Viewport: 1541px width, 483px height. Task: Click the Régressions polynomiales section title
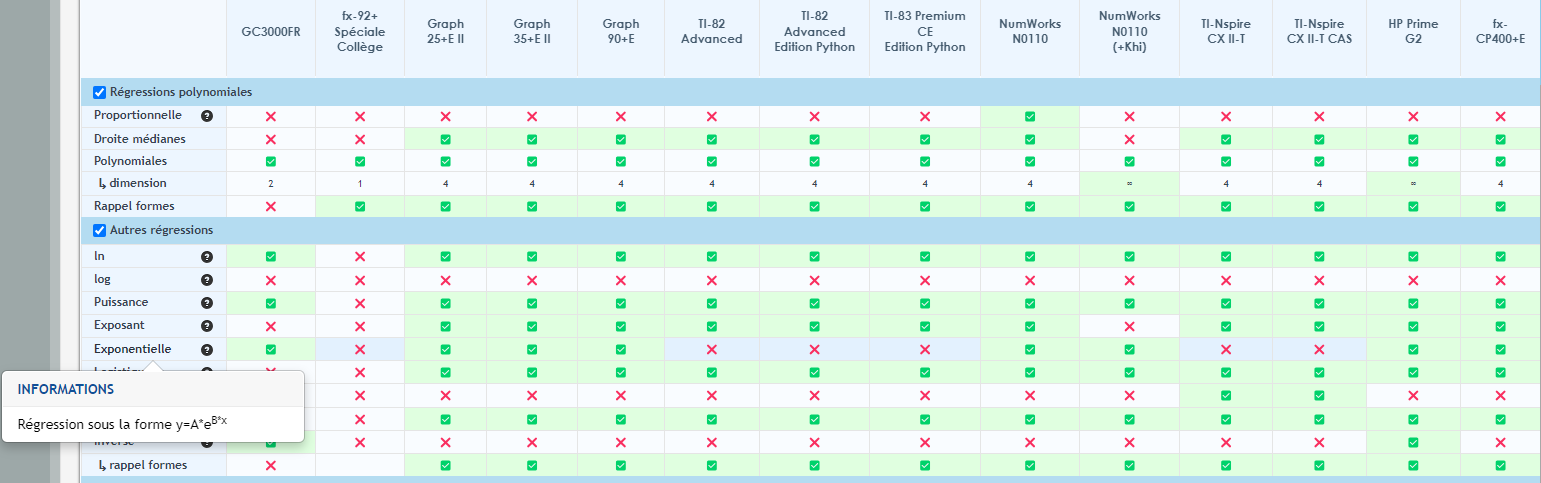click(x=181, y=92)
